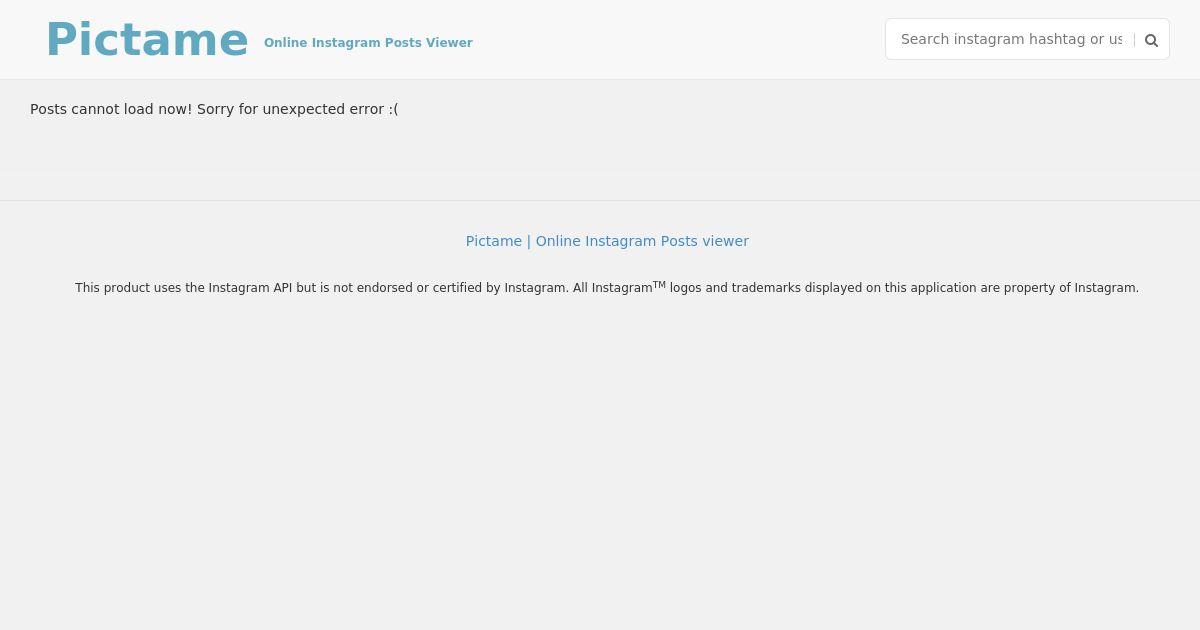Click inside the search box placeholder text
This screenshot has width=1200, height=630.
point(1011,39)
